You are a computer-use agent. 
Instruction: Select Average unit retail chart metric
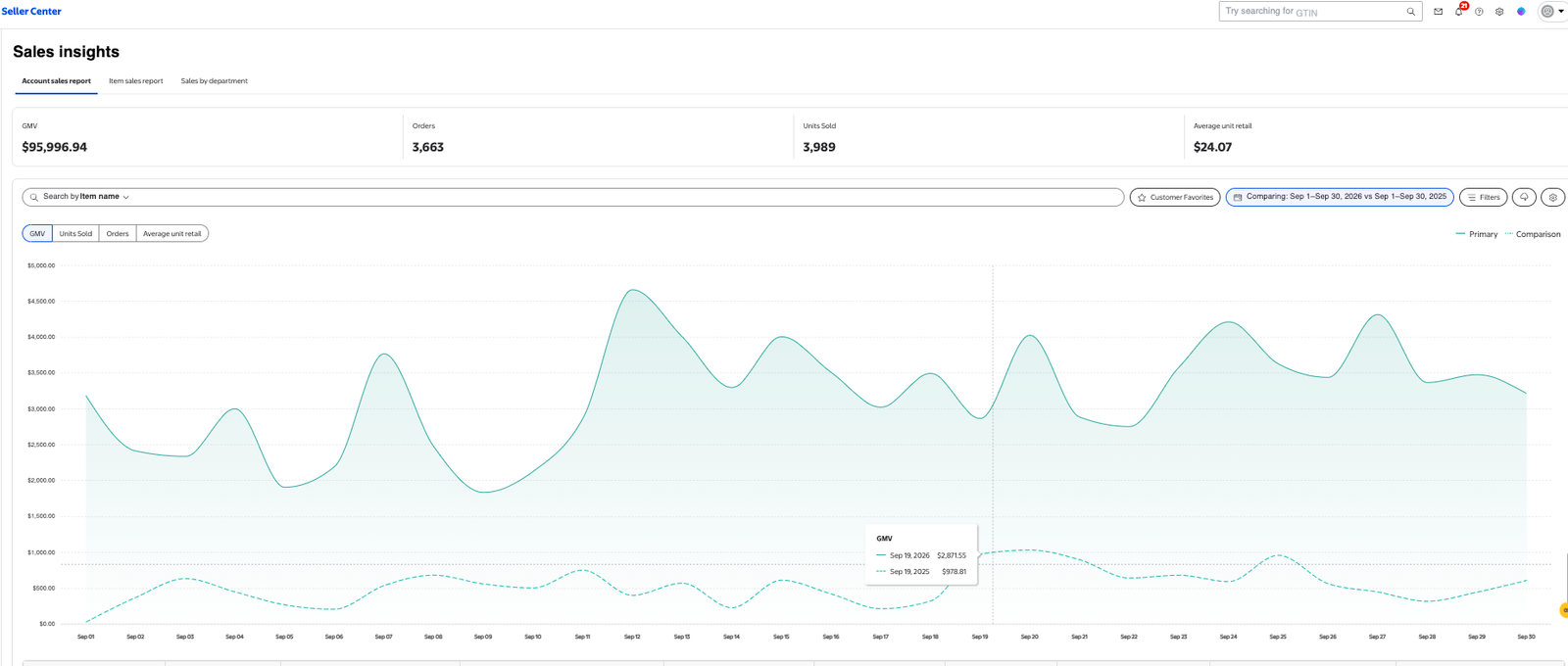coord(172,234)
